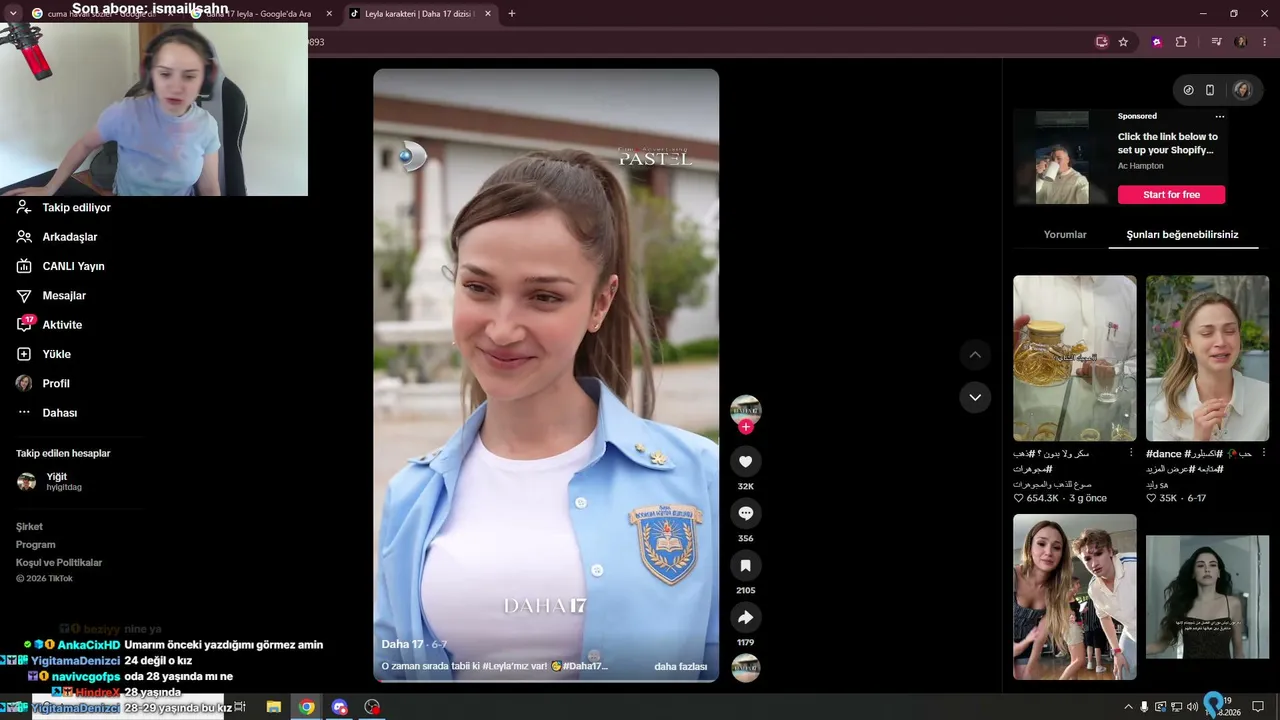
Task: Go to next video with down arrow
Action: [x=975, y=397]
